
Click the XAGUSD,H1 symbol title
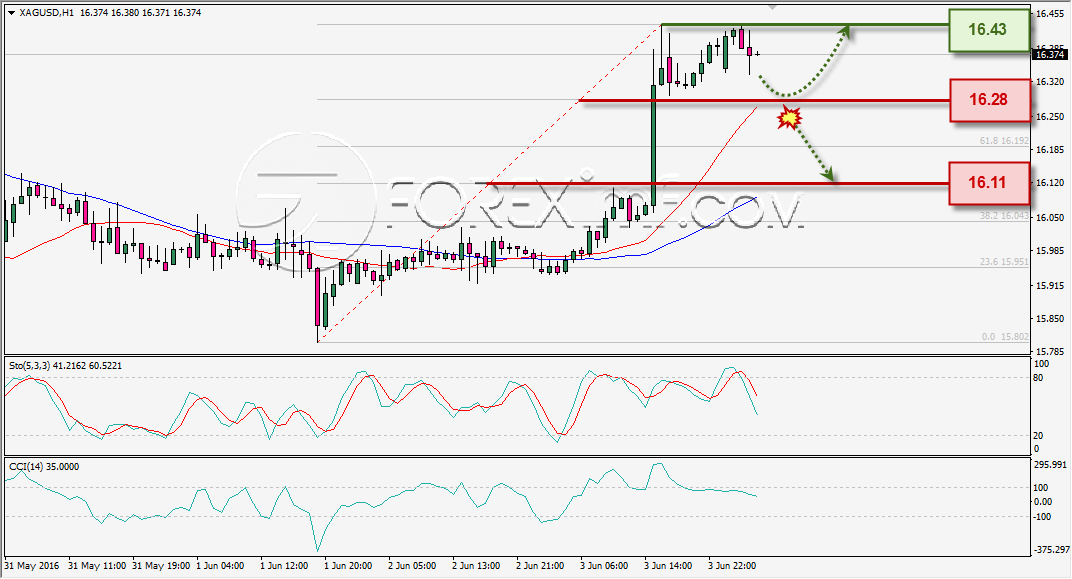(x=47, y=12)
